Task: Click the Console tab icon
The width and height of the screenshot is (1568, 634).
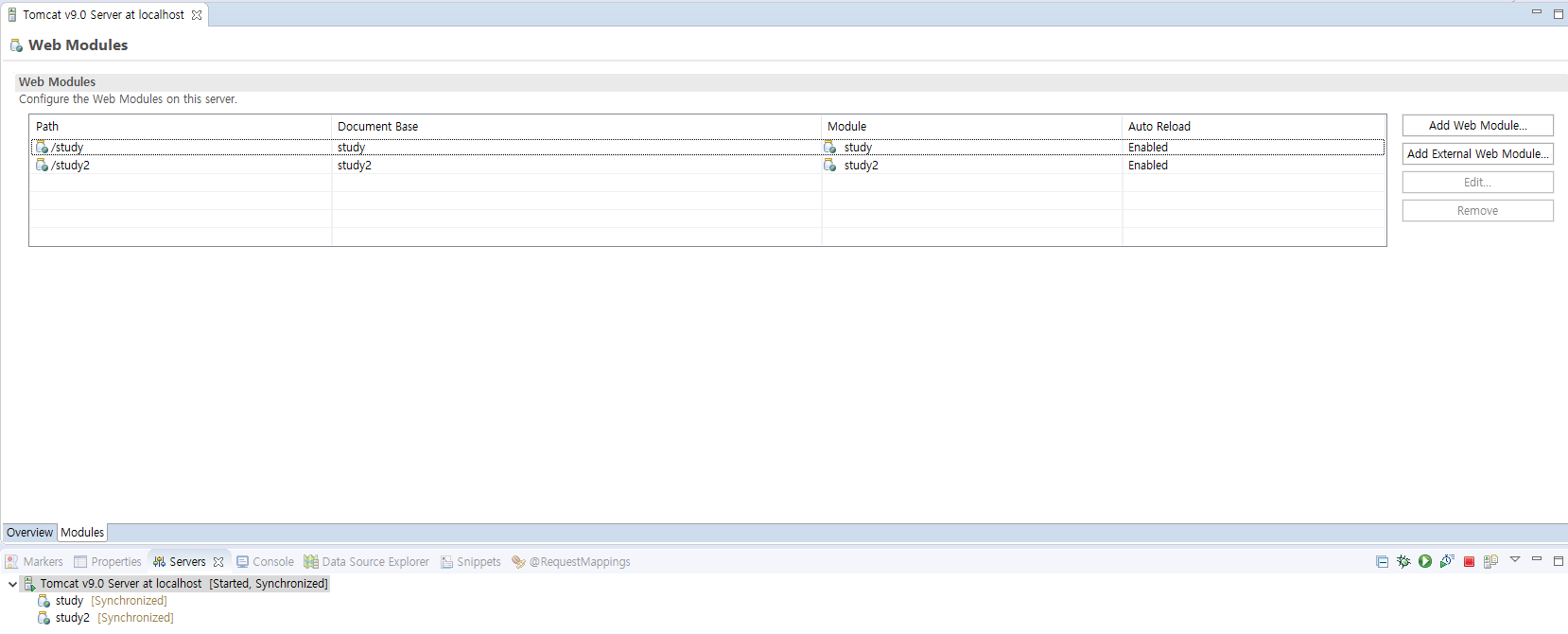Action: click(243, 562)
